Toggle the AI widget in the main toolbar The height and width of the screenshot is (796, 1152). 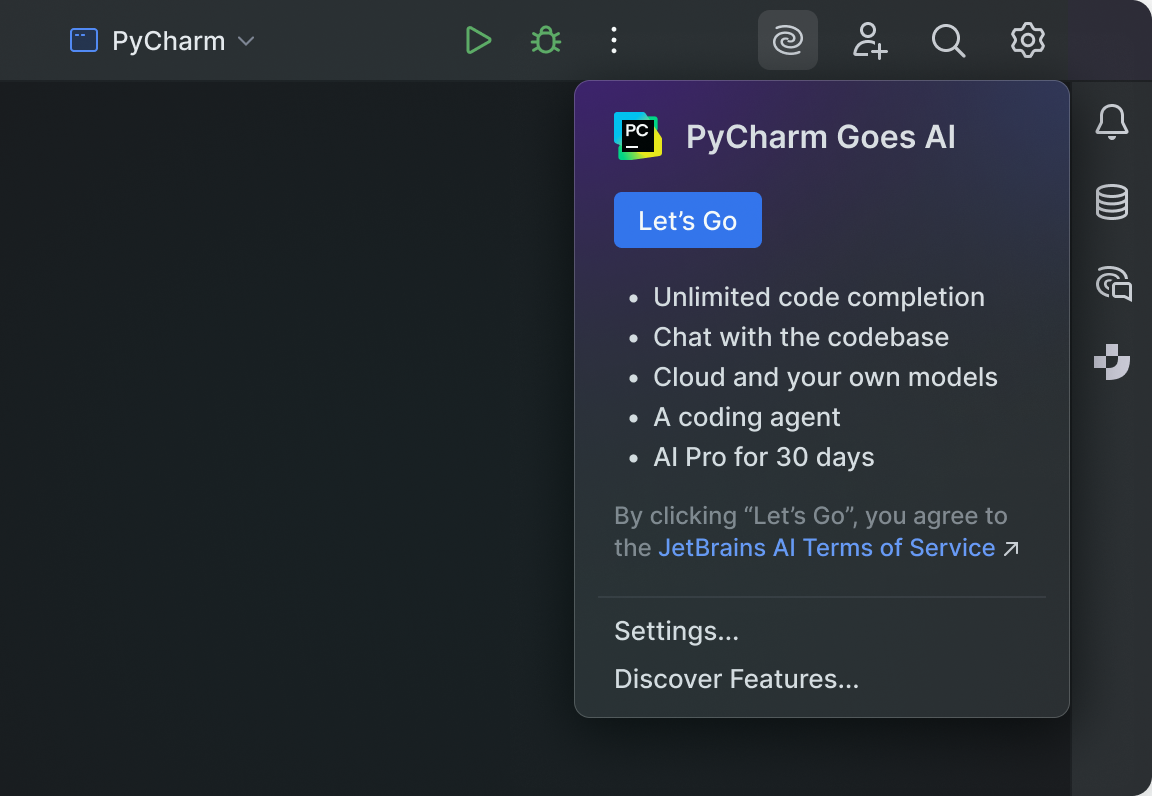(787, 40)
